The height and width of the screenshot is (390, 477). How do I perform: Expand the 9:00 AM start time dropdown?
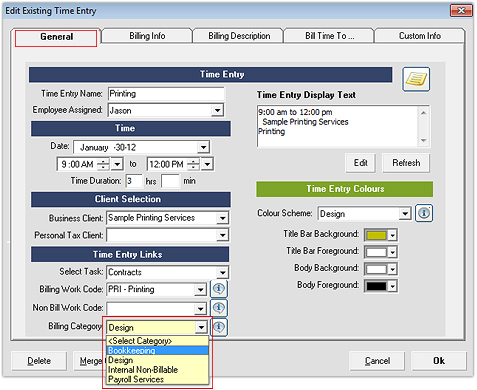[117, 164]
